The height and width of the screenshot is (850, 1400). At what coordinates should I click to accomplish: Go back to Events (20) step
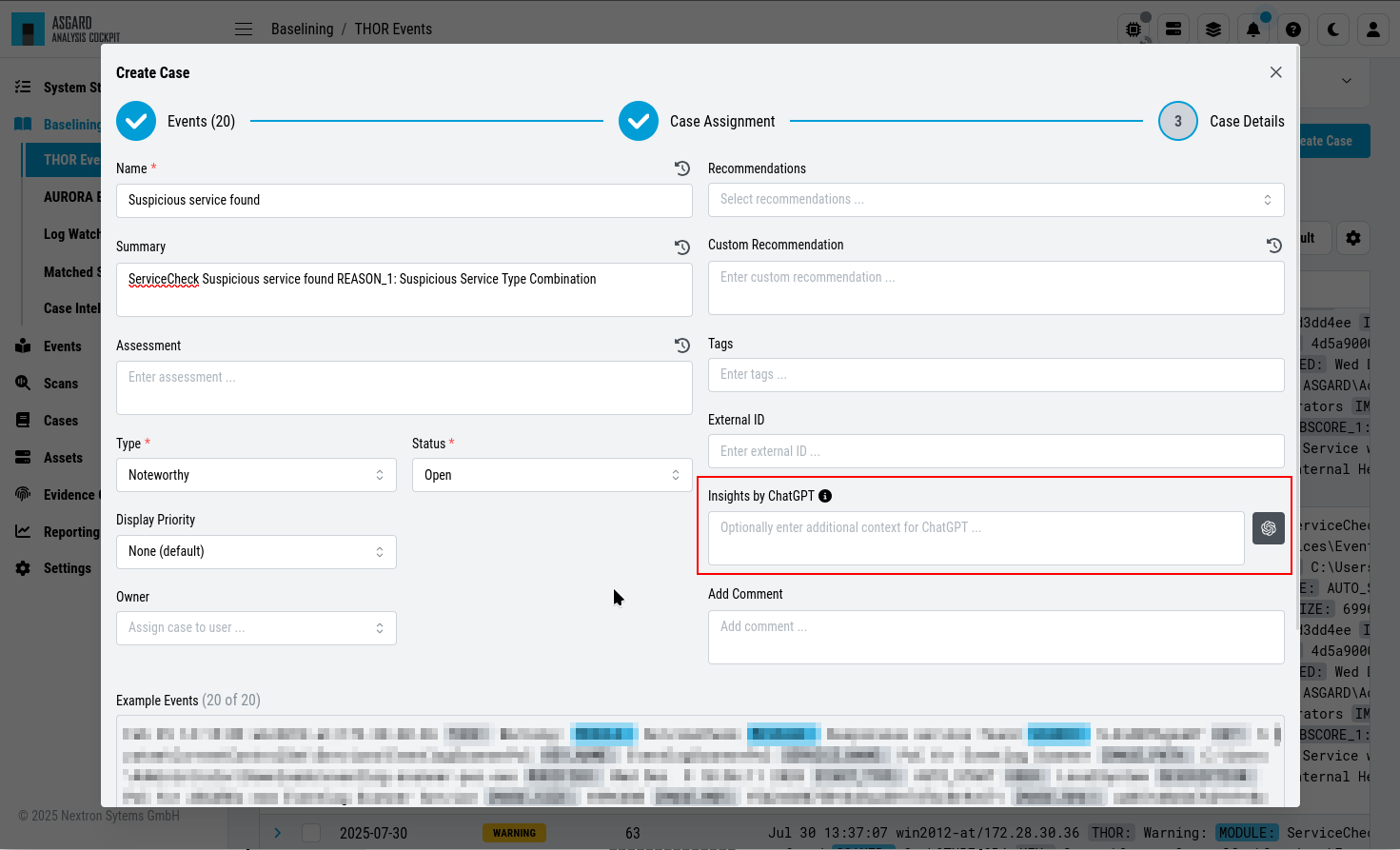click(x=175, y=121)
